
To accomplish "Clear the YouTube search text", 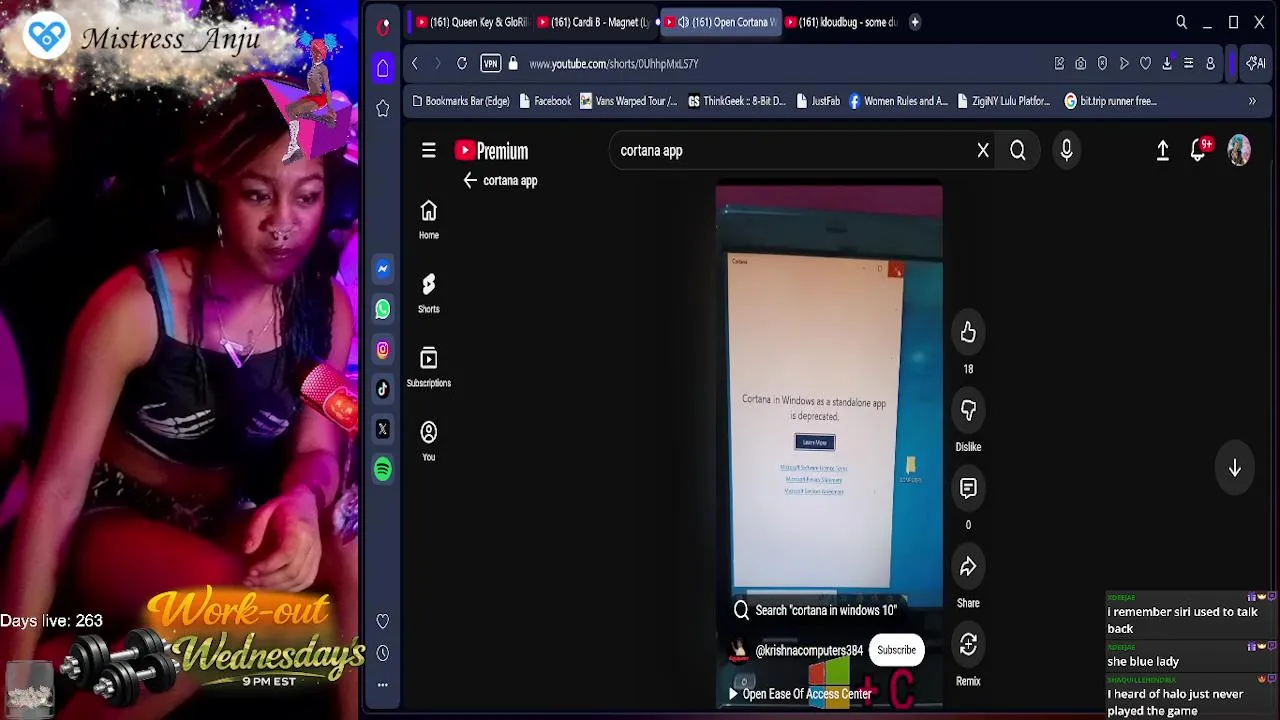I will click(x=983, y=150).
